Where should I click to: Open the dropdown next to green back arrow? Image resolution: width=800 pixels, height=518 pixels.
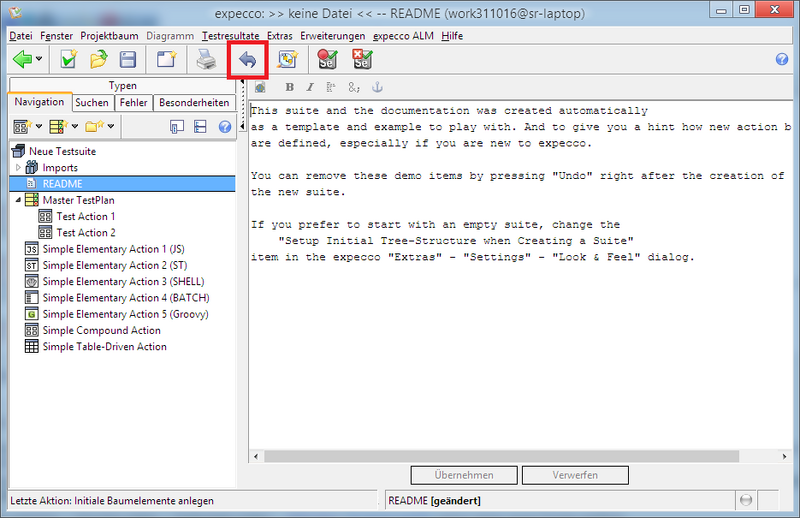39,59
